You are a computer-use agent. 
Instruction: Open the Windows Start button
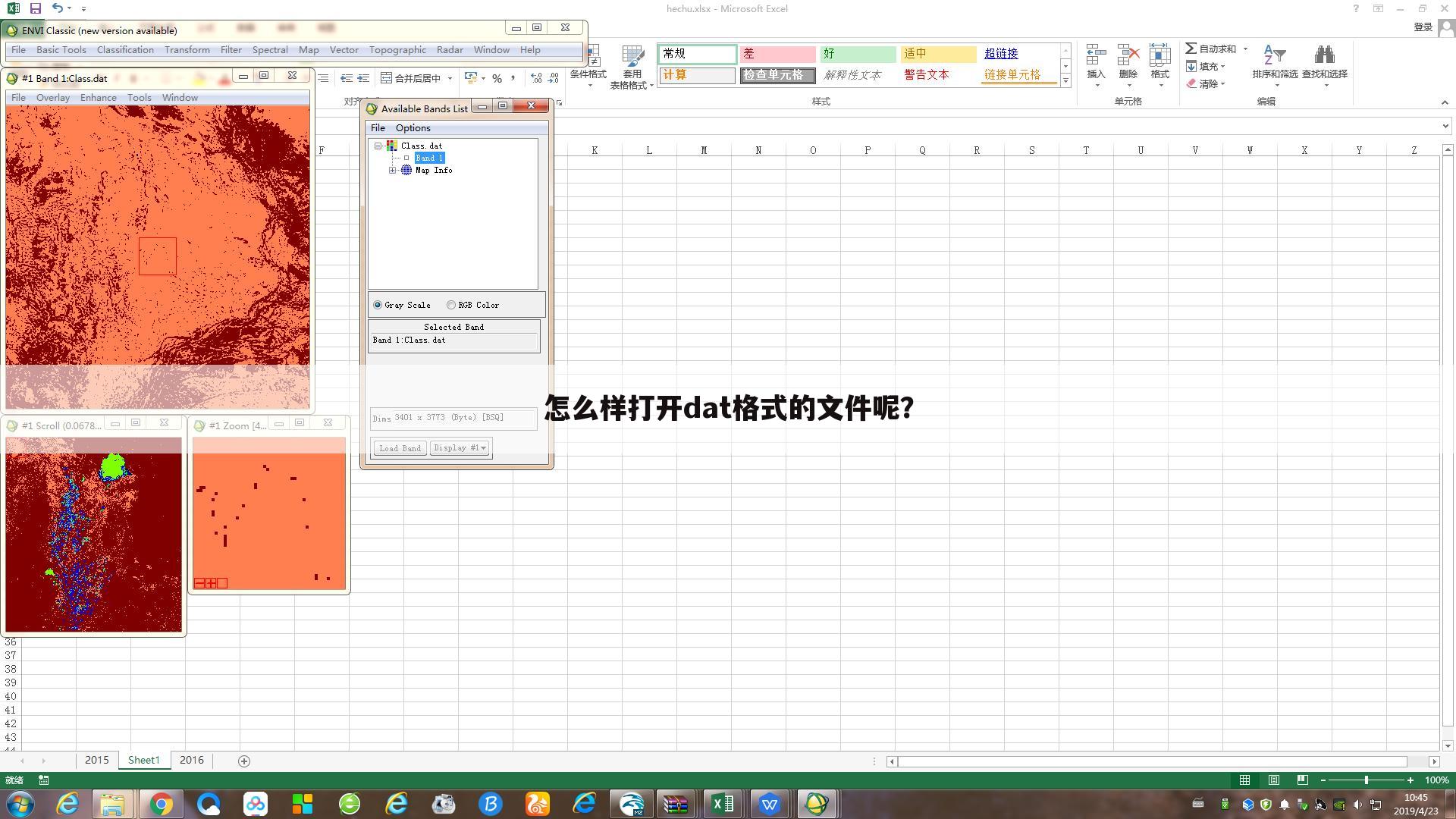pos(20,804)
